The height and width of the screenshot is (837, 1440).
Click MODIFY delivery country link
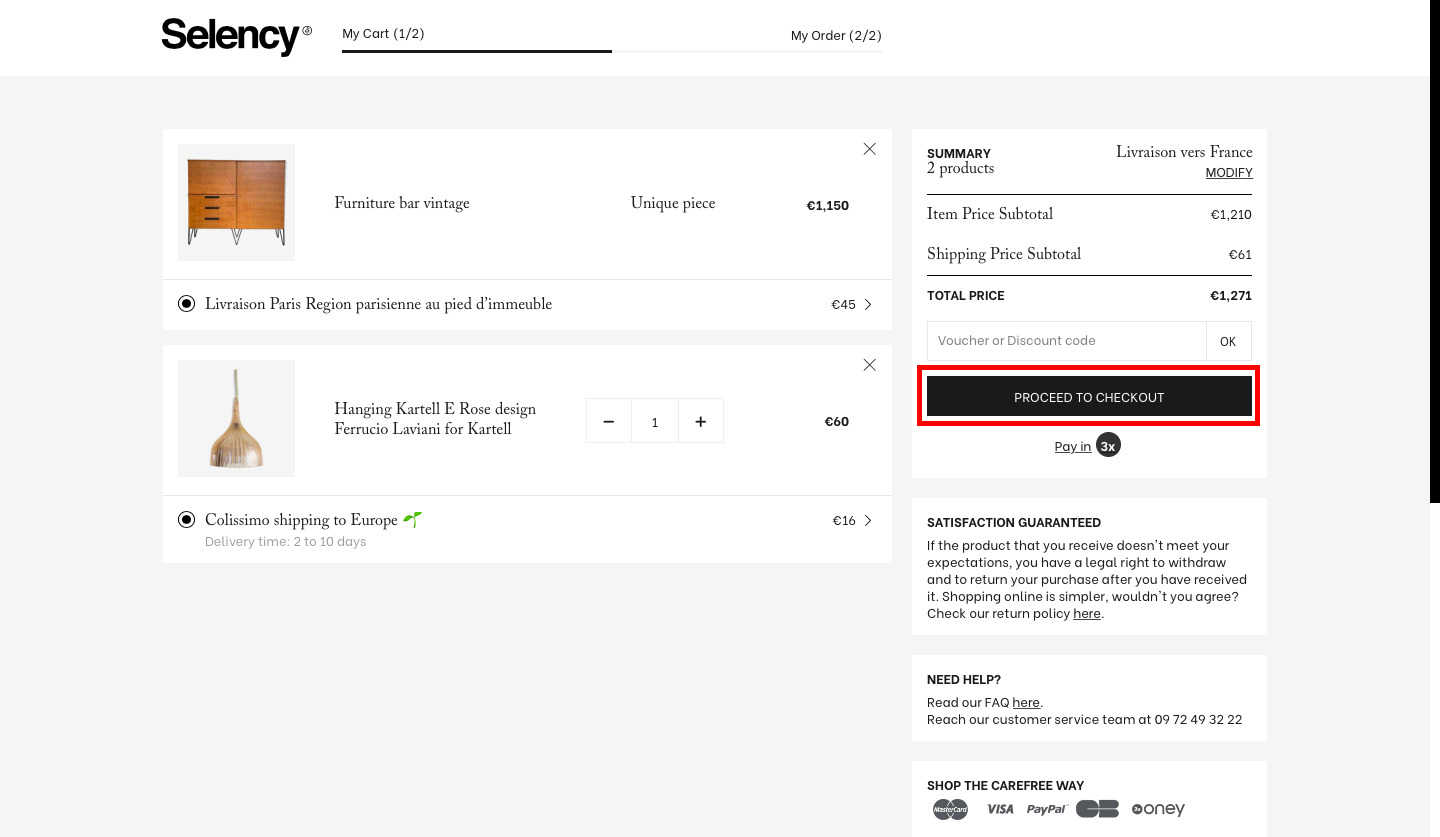(x=1229, y=173)
